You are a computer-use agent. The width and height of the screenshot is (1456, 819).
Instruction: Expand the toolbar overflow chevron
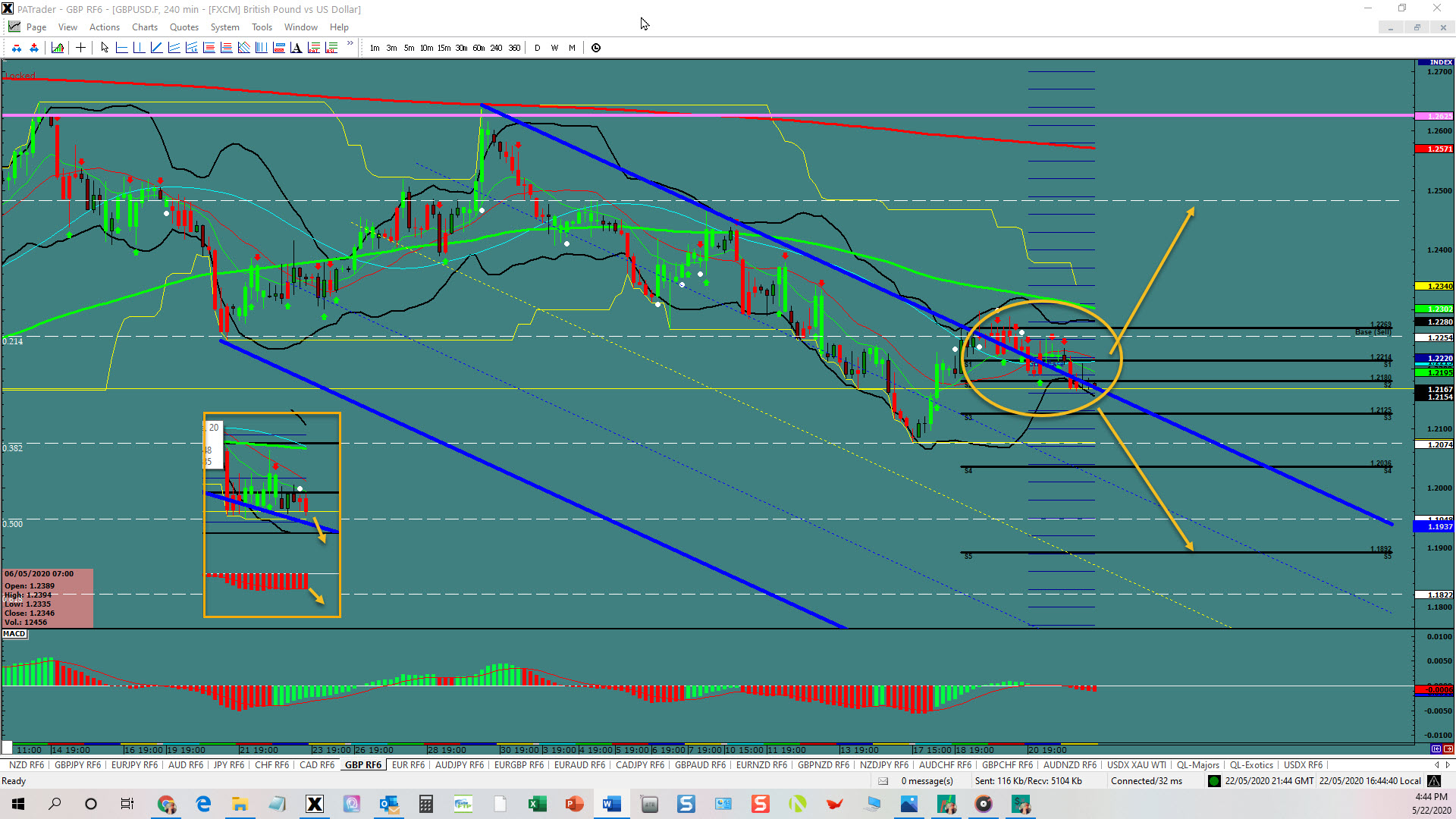pyautogui.click(x=350, y=44)
